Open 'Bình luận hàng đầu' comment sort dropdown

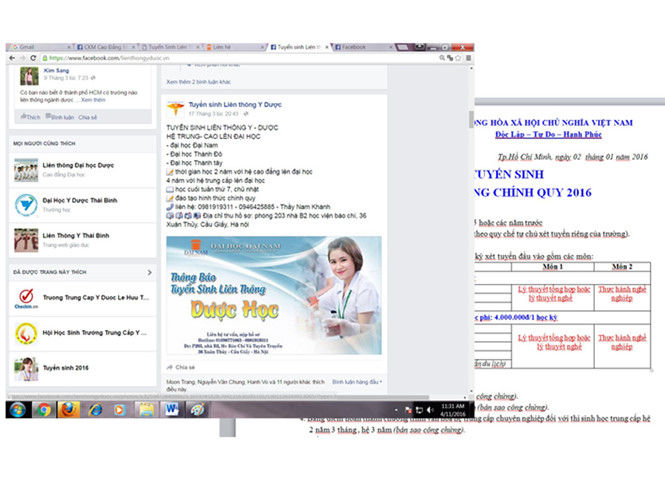[x=357, y=381]
